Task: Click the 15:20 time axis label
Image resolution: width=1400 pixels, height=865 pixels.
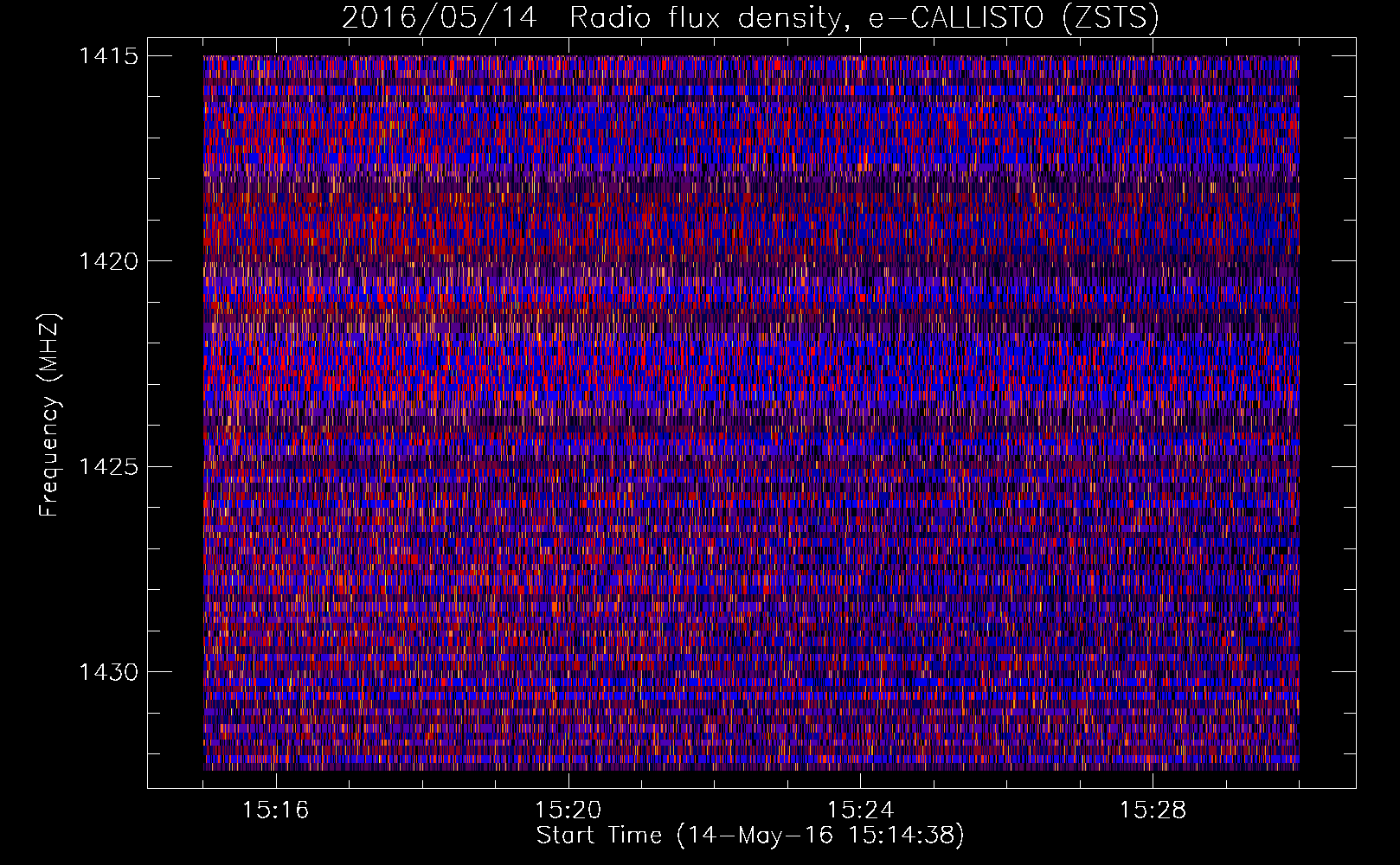Action: [x=568, y=811]
